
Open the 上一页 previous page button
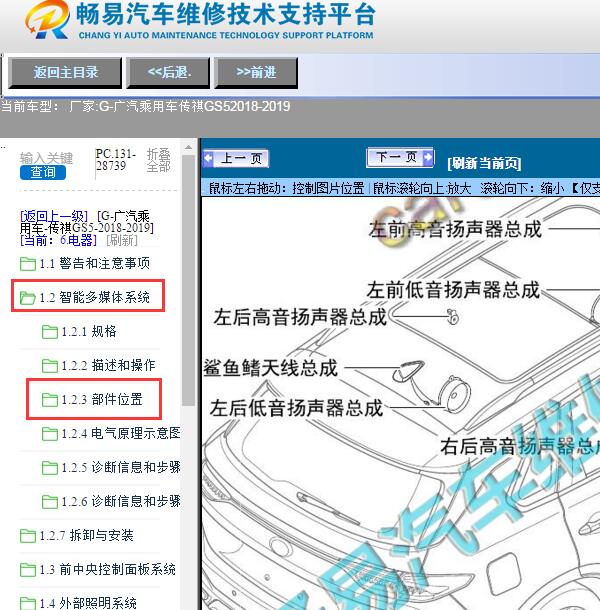[x=236, y=159]
